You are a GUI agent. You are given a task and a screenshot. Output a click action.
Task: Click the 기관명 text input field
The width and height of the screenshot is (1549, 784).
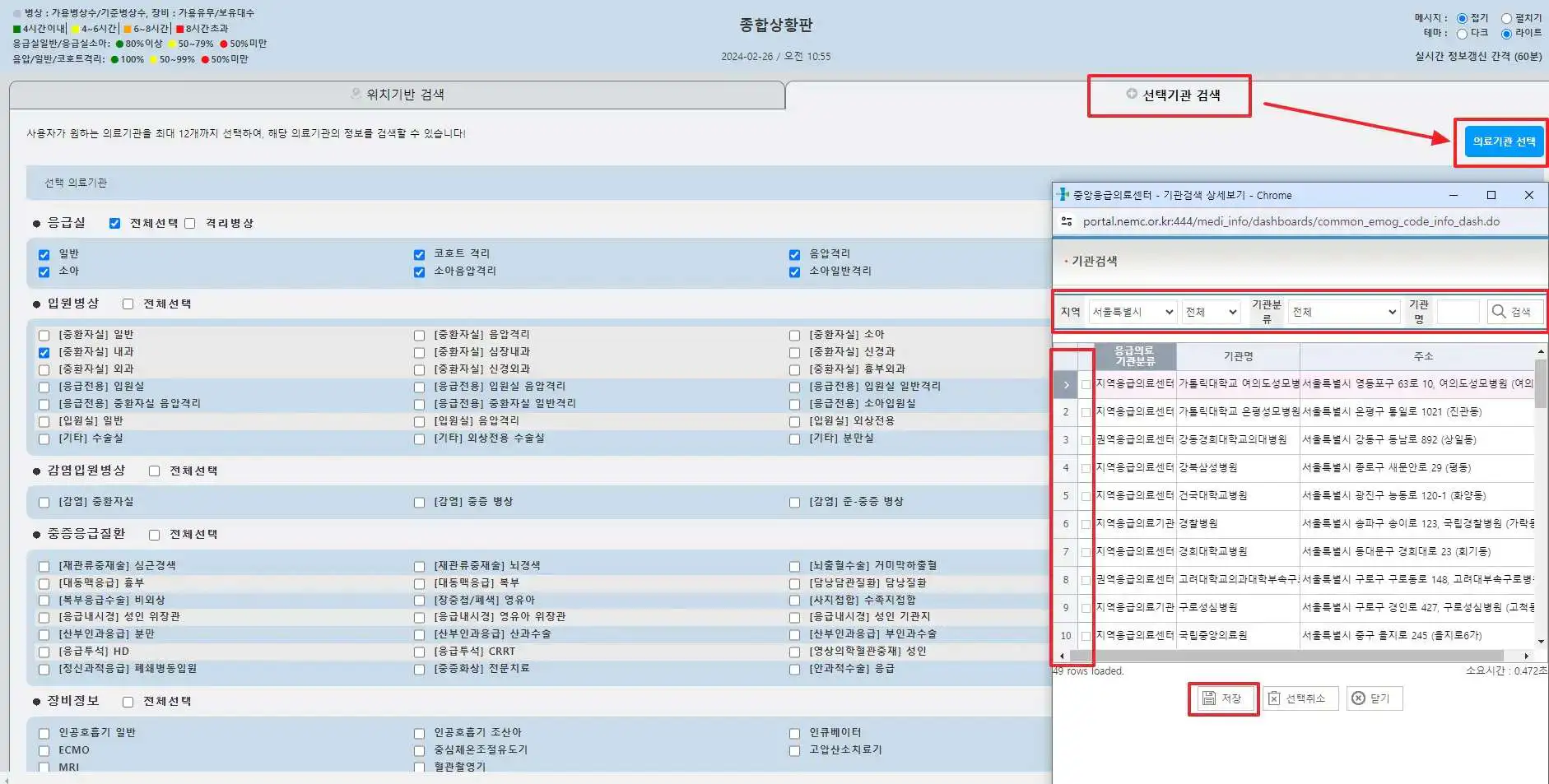1458,312
